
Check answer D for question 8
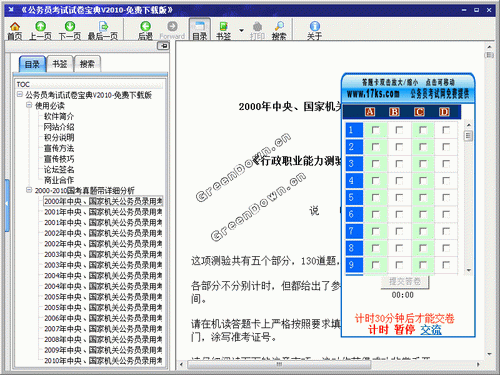click(x=446, y=248)
